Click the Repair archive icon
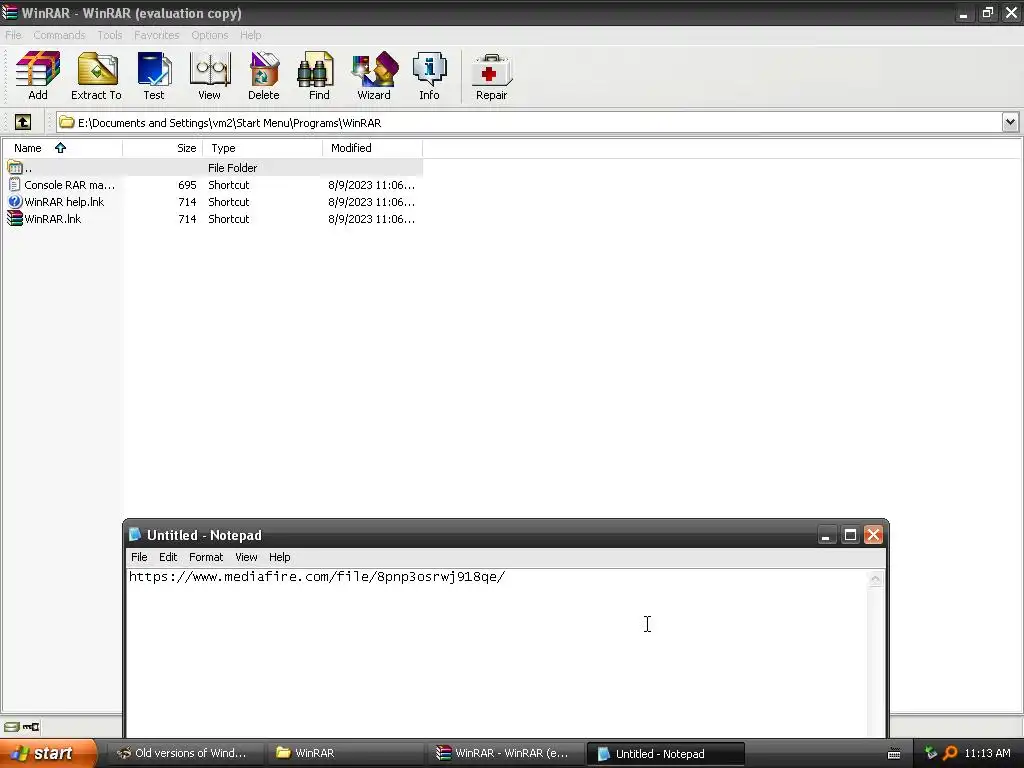The height and width of the screenshot is (768, 1024). (491, 76)
